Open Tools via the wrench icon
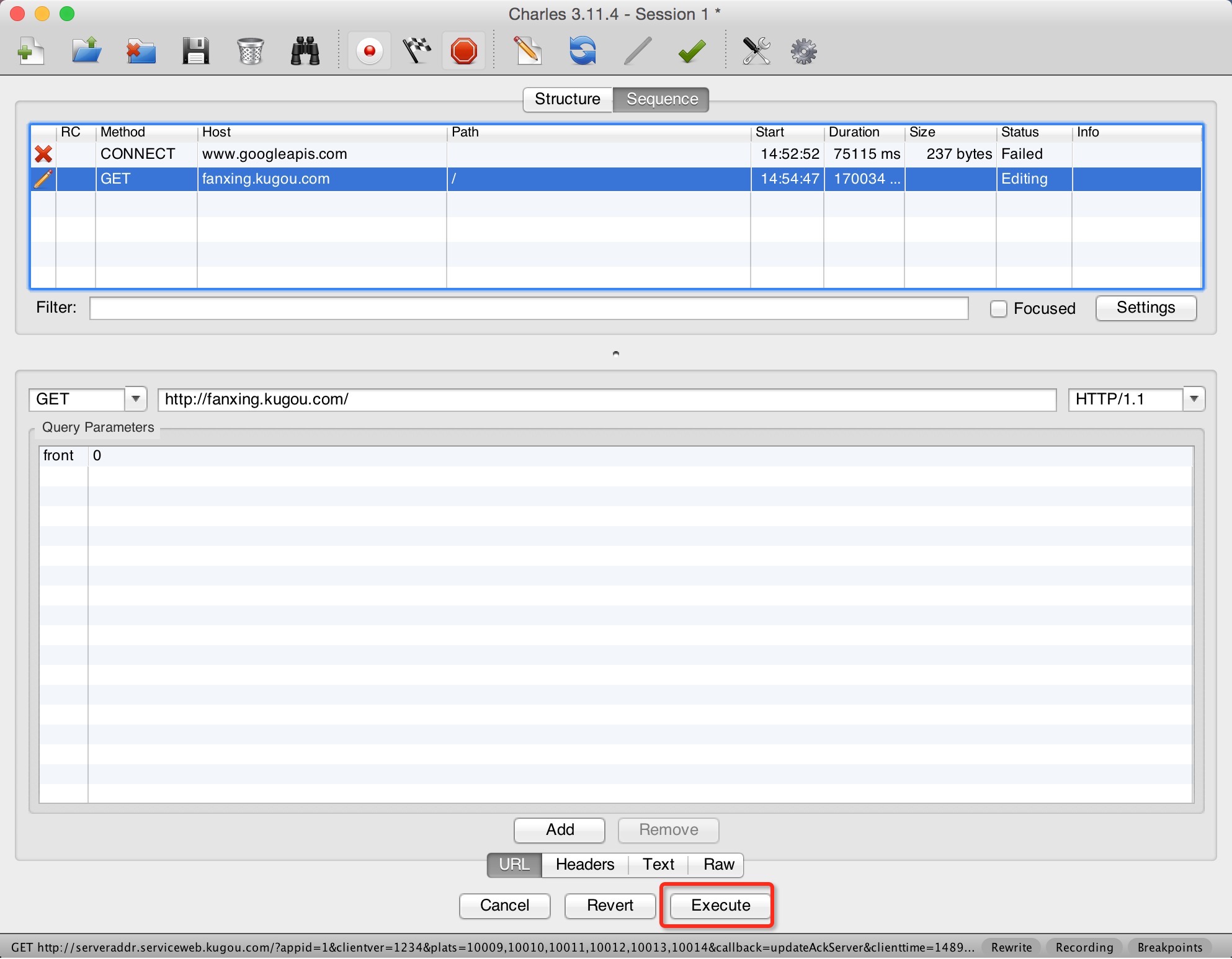The height and width of the screenshot is (959, 1232). point(756,51)
